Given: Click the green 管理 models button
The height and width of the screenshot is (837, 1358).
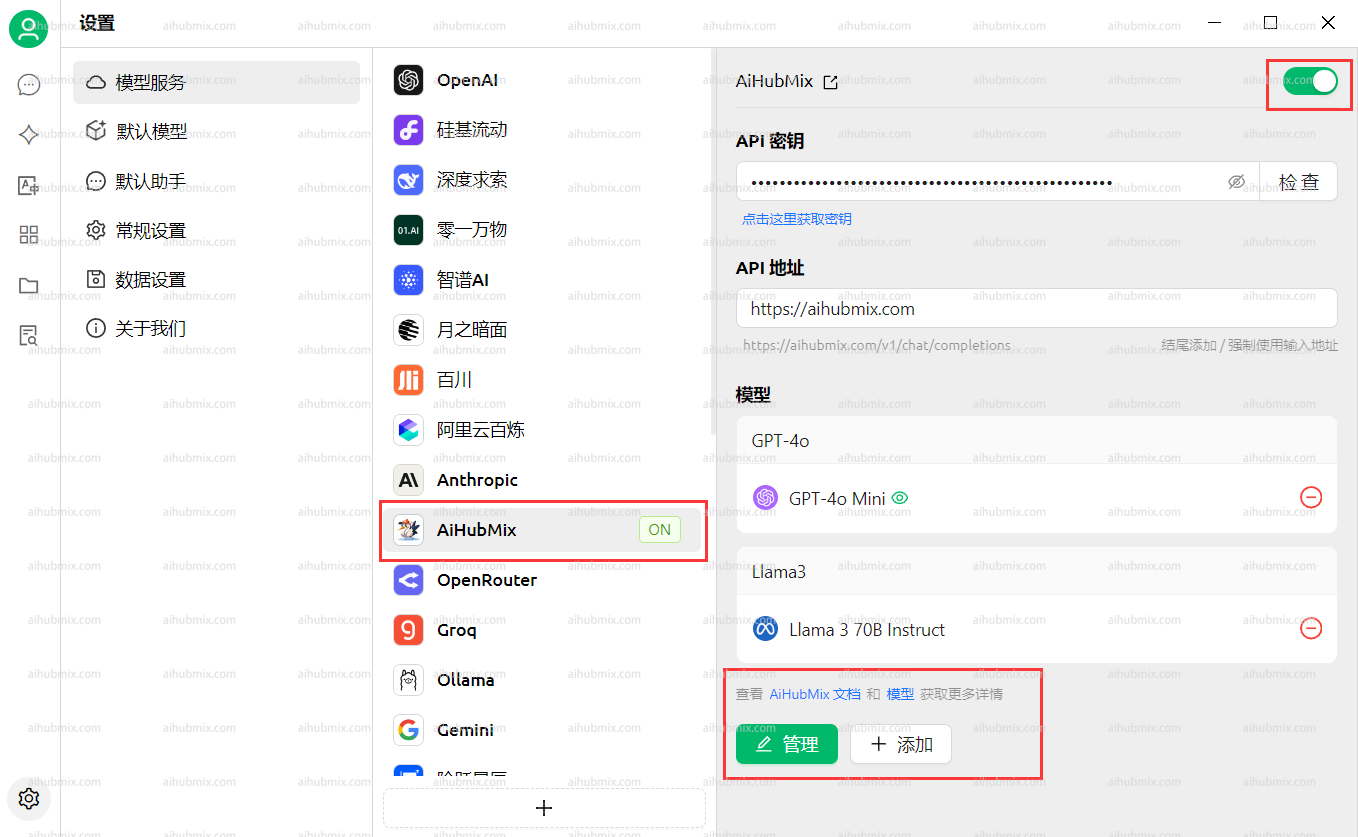Looking at the screenshot, I should [x=786, y=744].
